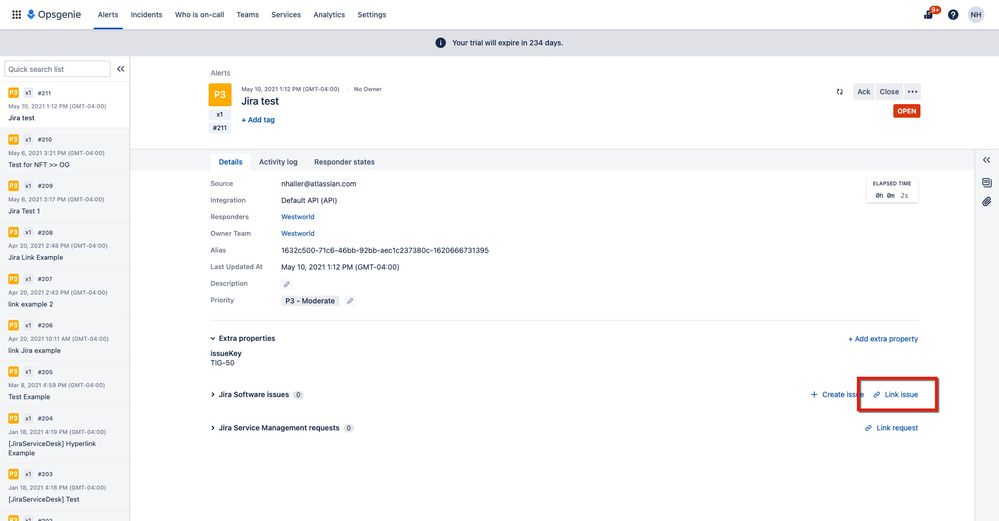Expand Jira Service Management requests section
Viewport: 999px width, 521px height.
pos(213,428)
